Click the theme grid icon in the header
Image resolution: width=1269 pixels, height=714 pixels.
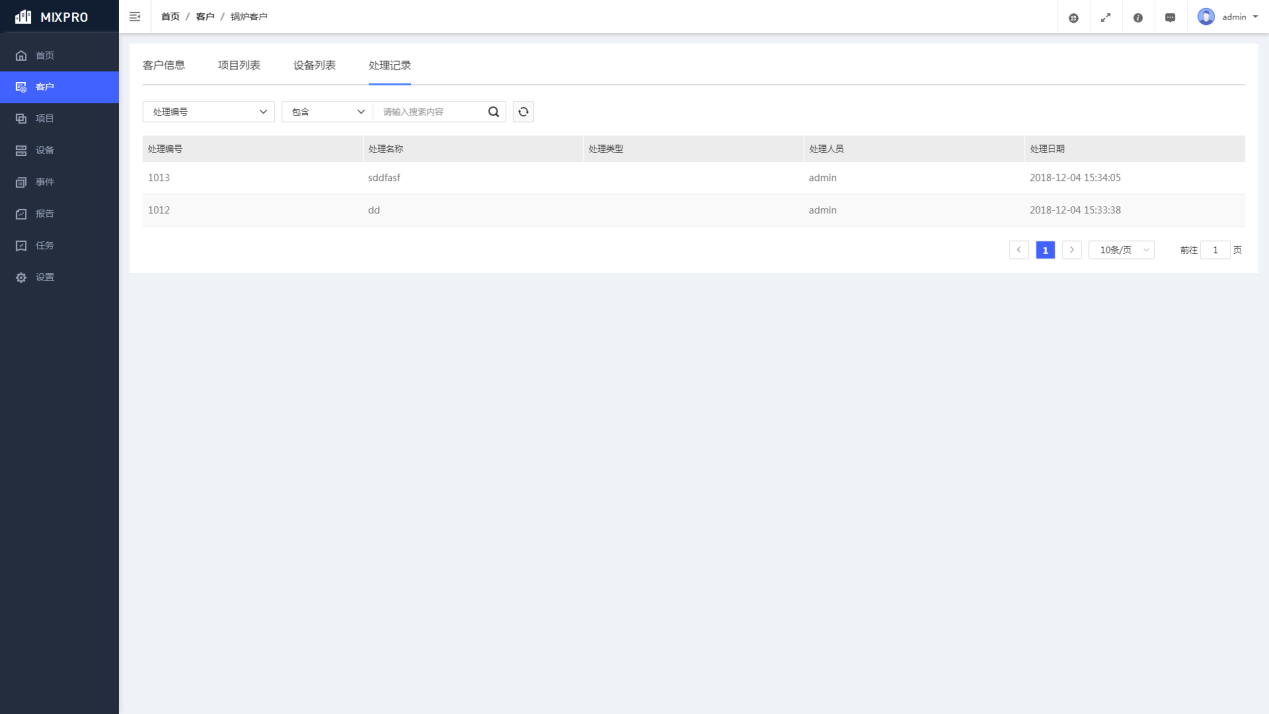click(x=1074, y=17)
